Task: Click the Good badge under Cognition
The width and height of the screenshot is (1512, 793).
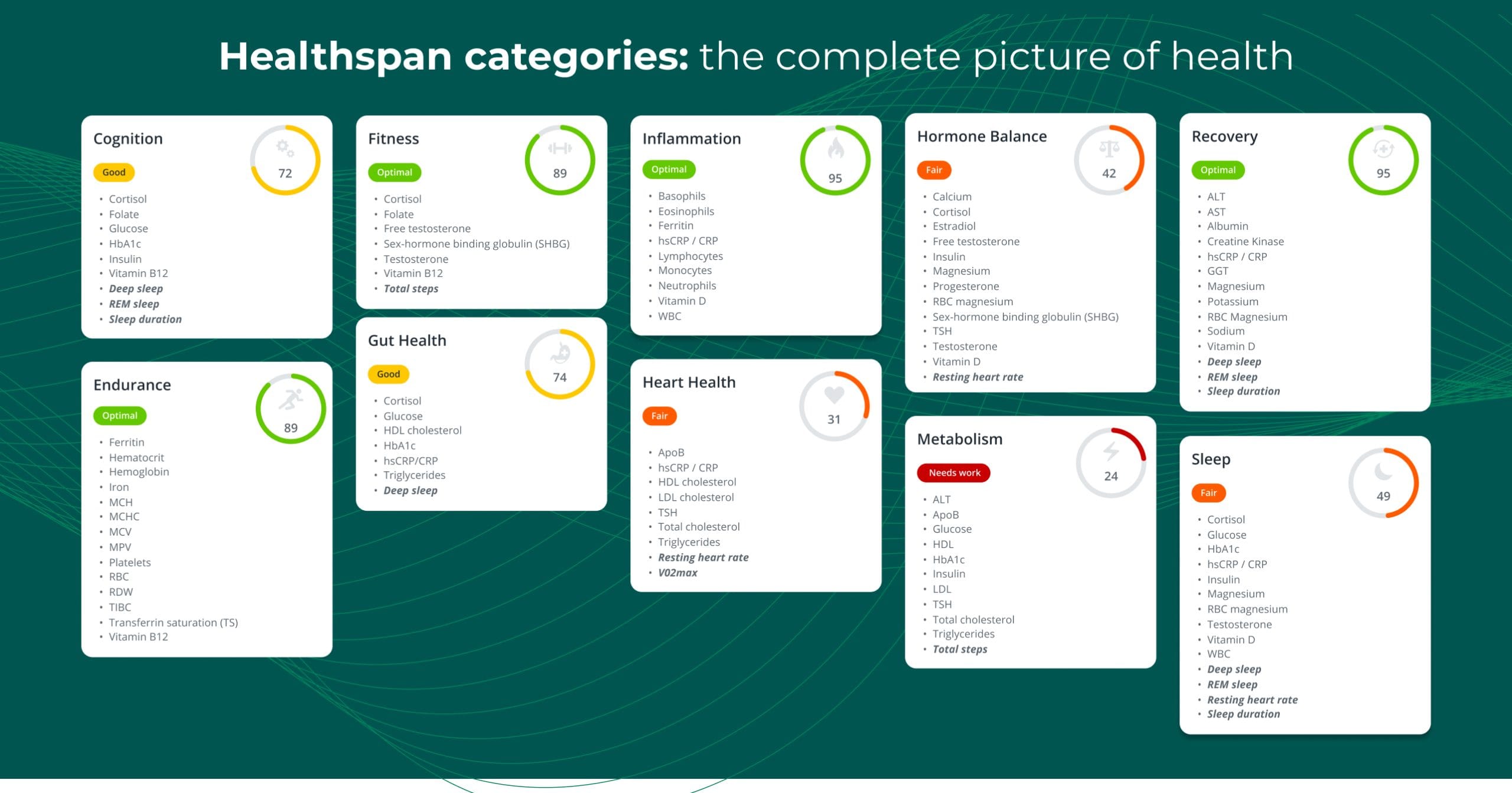Action: pos(114,172)
